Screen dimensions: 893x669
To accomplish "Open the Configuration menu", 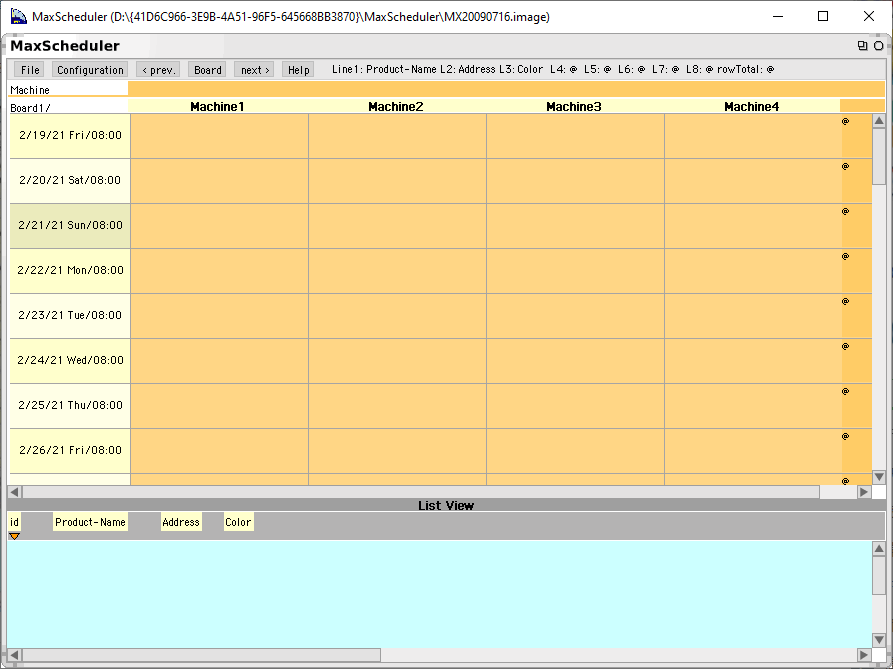I will (x=90, y=69).
